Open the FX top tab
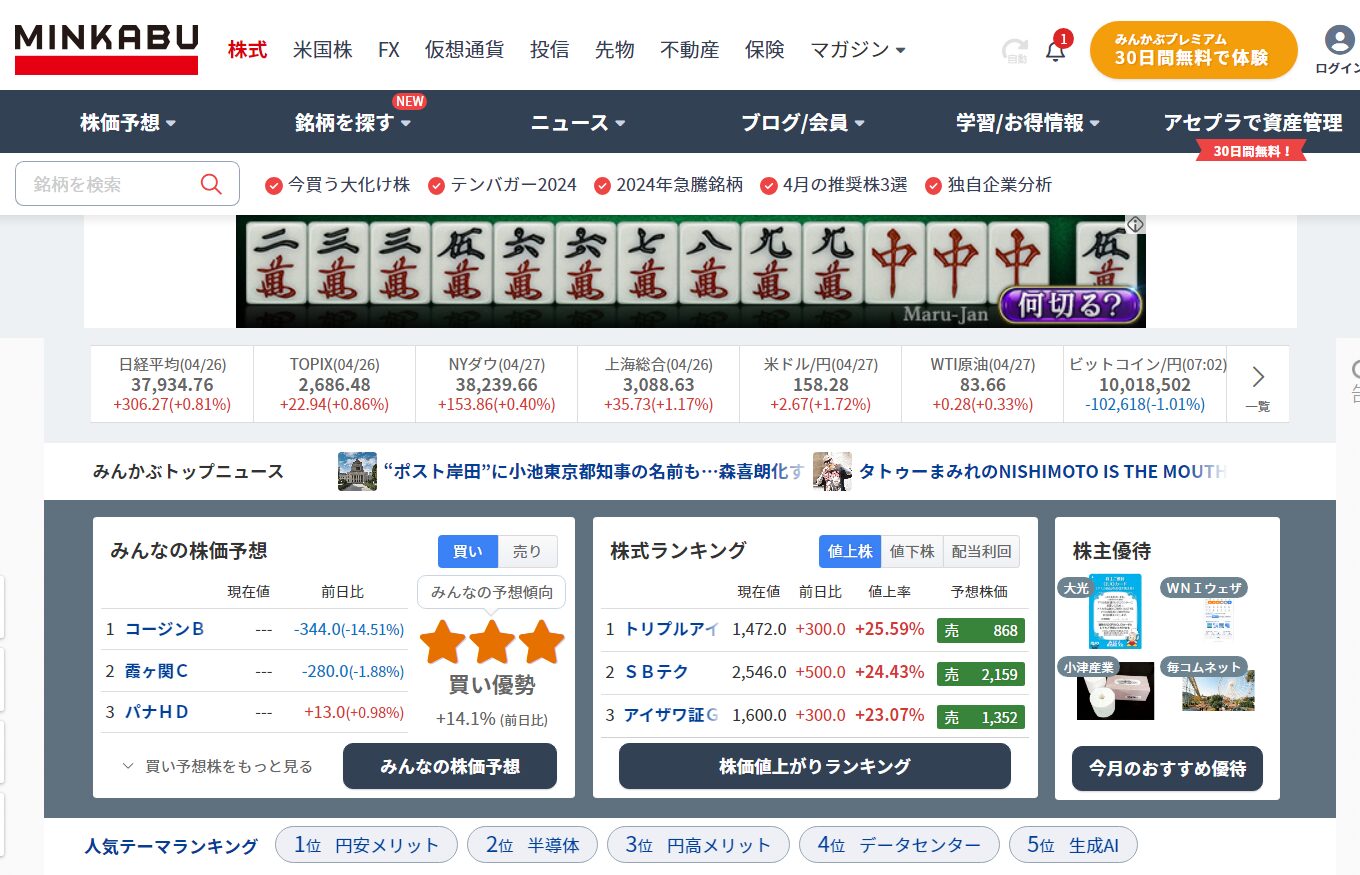 point(389,49)
